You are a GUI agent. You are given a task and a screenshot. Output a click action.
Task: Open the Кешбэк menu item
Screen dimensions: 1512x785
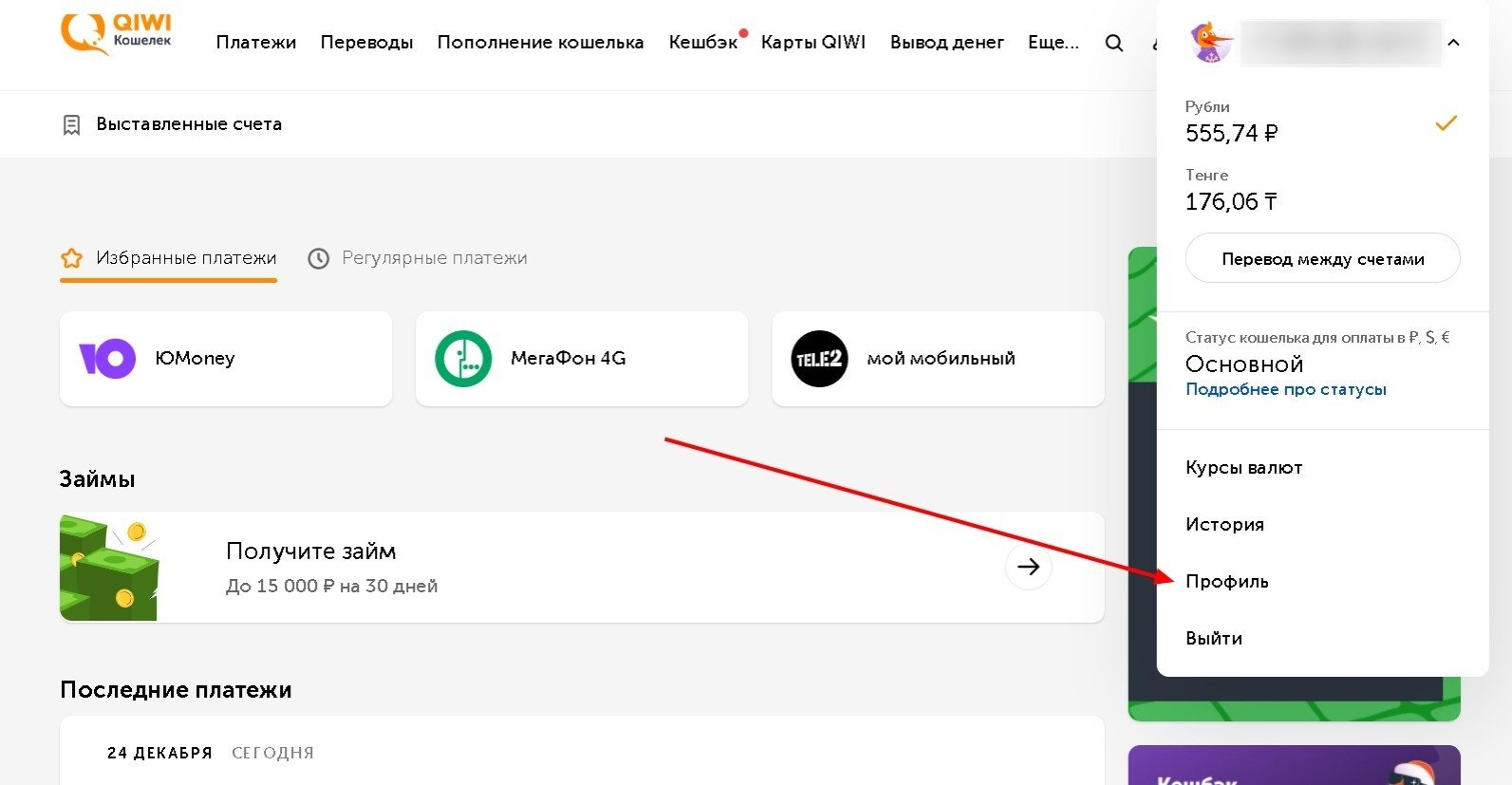(x=703, y=43)
